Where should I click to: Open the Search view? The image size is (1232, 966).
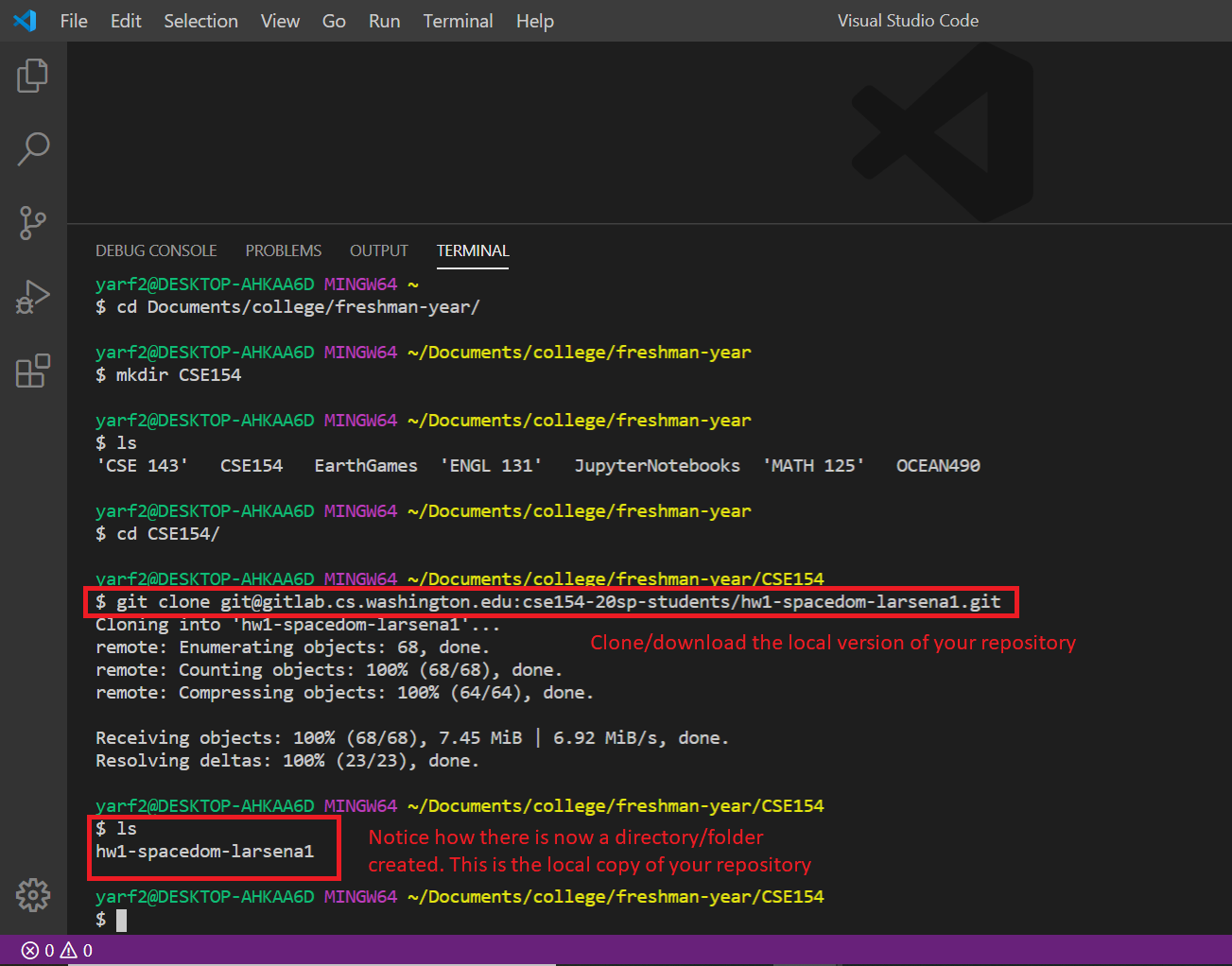33,149
